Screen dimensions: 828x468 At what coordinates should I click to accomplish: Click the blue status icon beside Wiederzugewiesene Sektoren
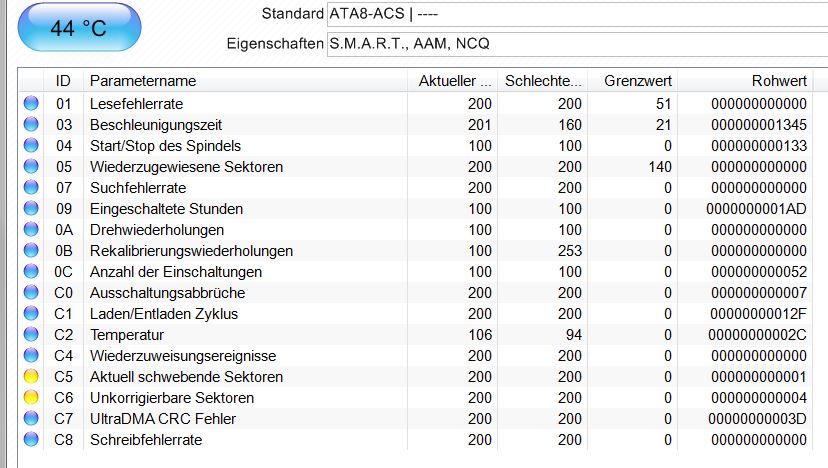point(30,167)
